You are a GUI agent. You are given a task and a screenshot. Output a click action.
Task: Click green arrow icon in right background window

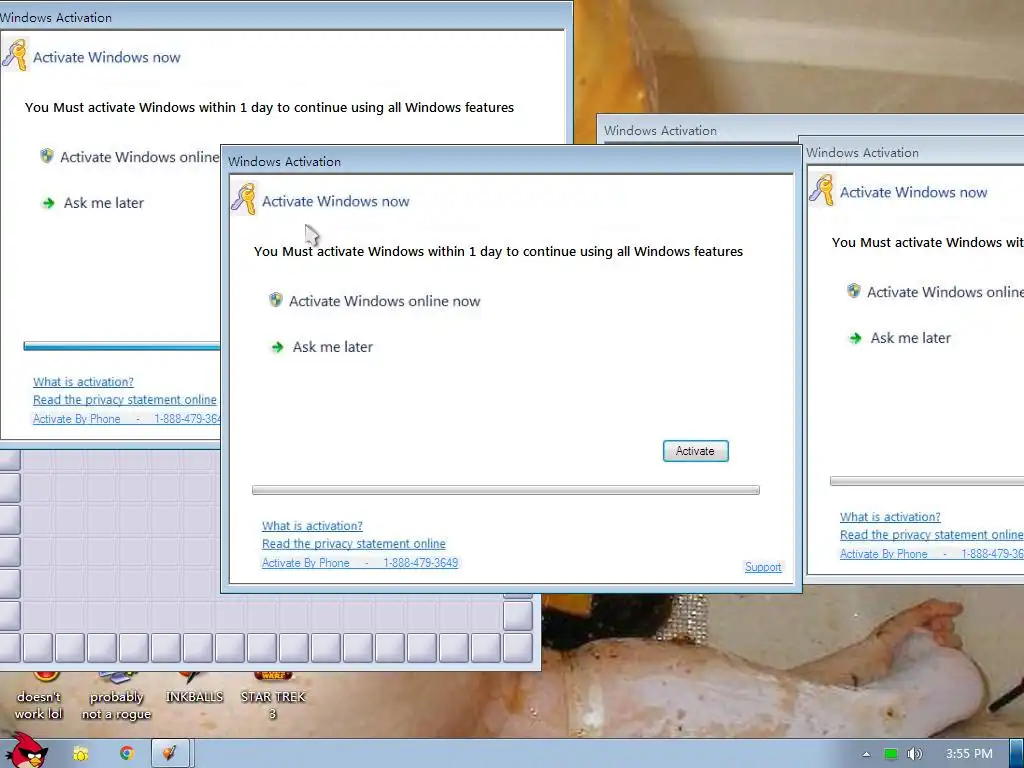coord(856,338)
